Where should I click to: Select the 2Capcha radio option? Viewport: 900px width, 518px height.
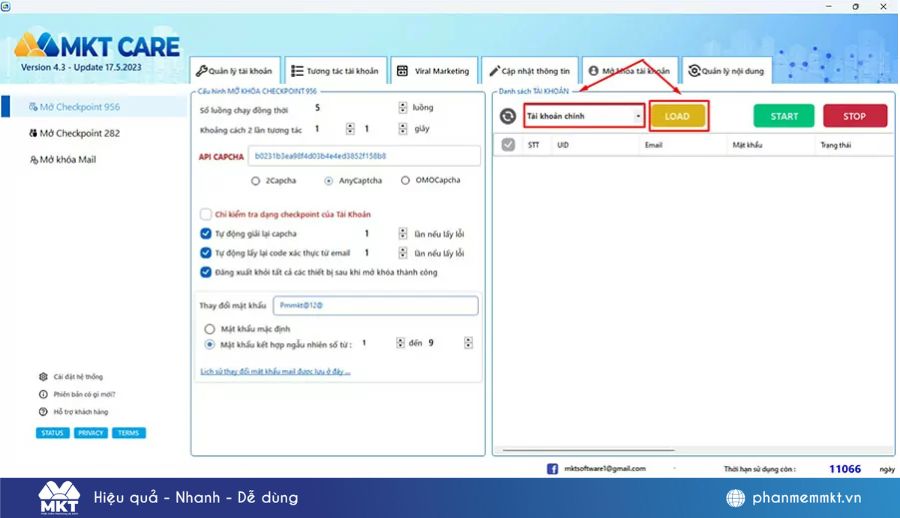255,181
